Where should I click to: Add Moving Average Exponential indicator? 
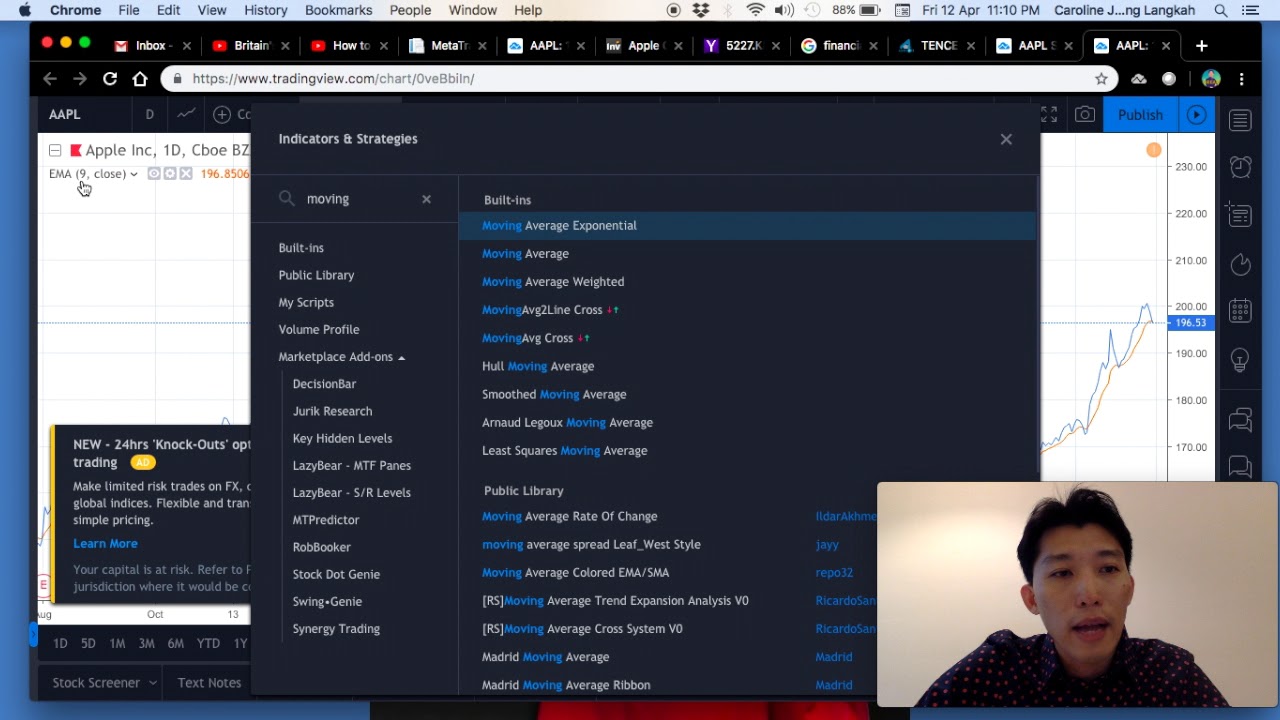point(747,226)
